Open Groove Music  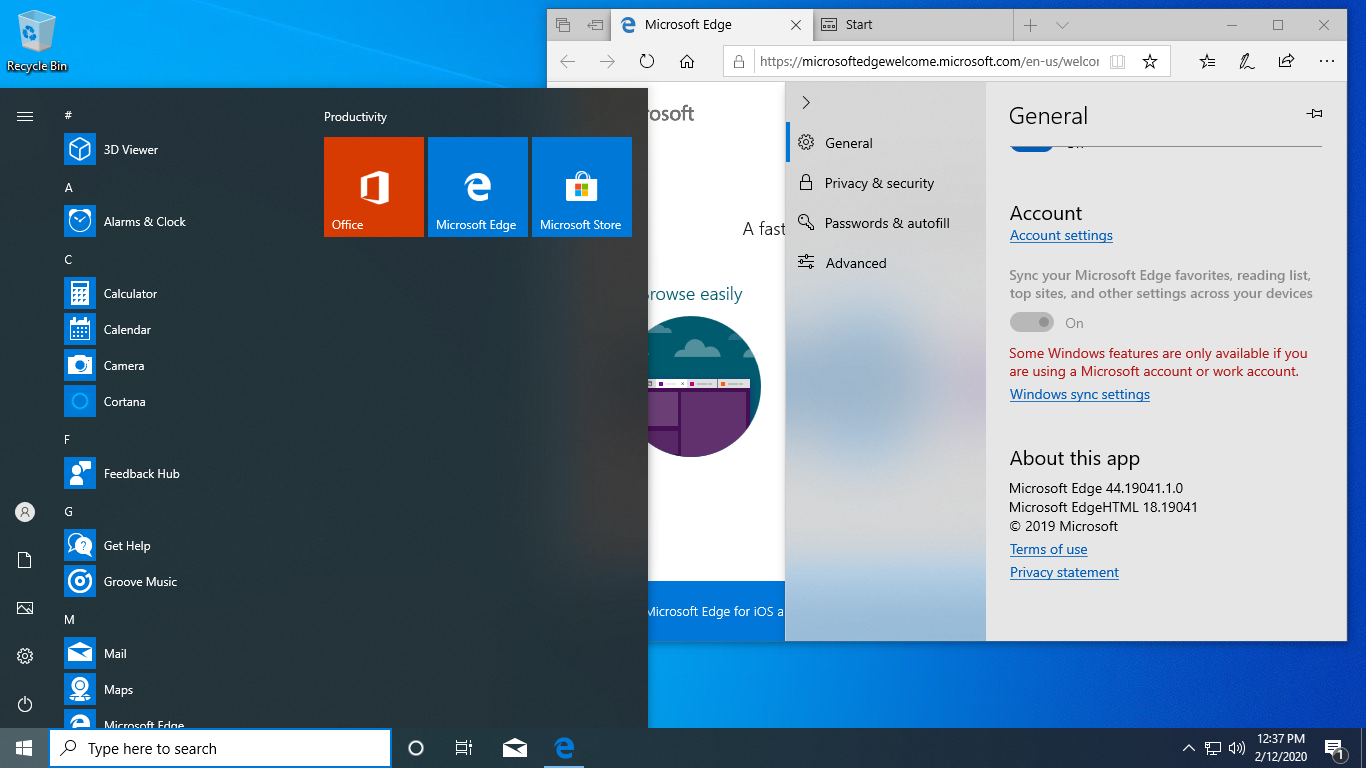click(x=180, y=582)
